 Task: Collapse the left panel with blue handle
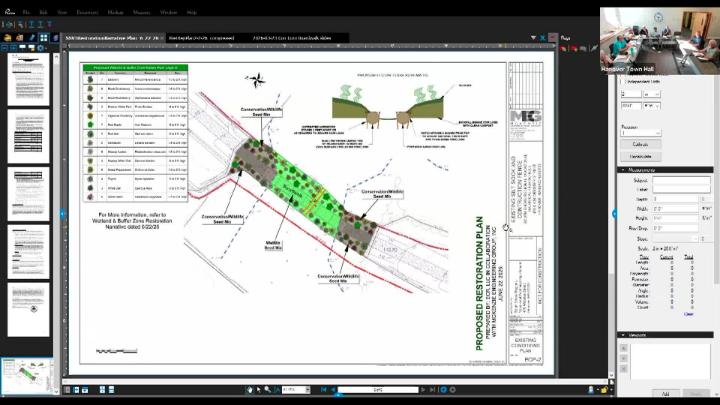[62, 214]
